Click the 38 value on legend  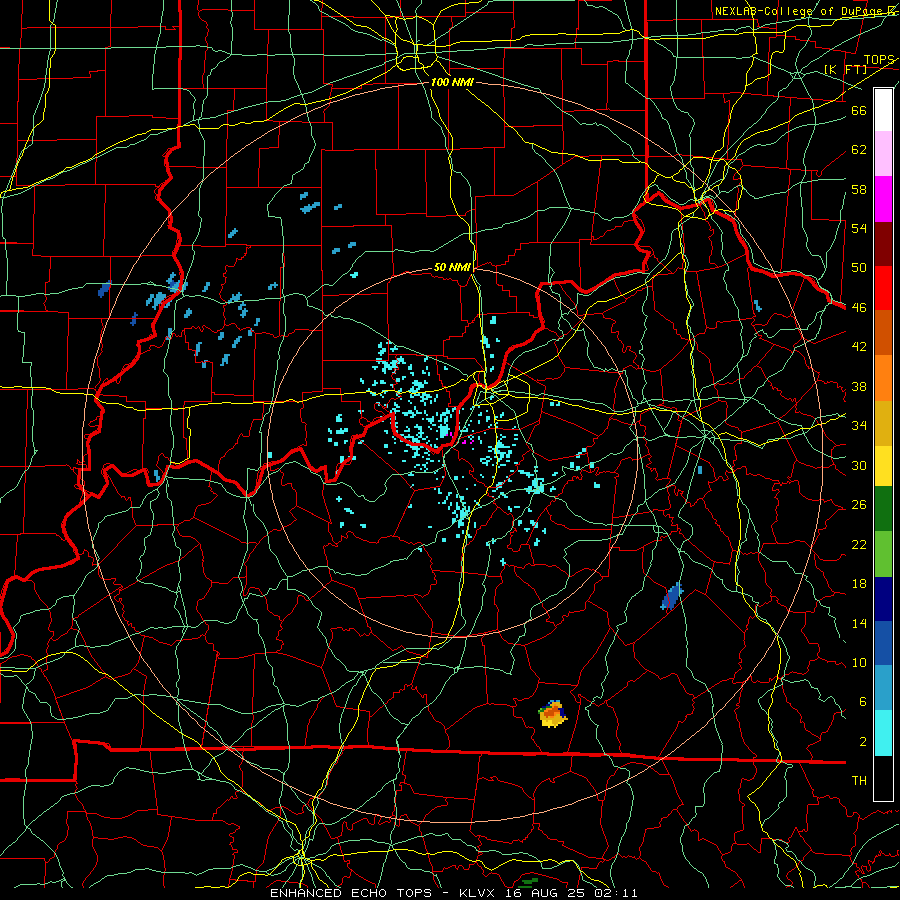point(859,386)
